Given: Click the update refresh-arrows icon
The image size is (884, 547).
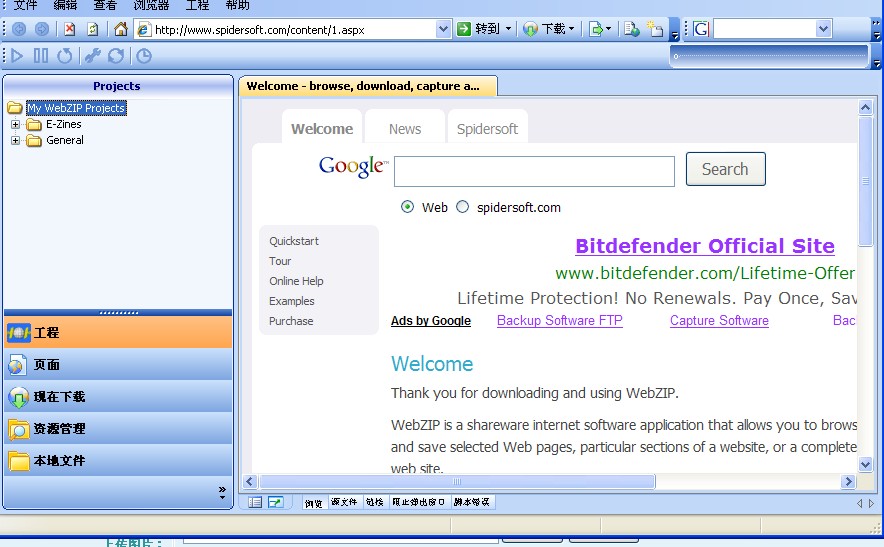Looking at the screenshot, I should tap(116, 56).
